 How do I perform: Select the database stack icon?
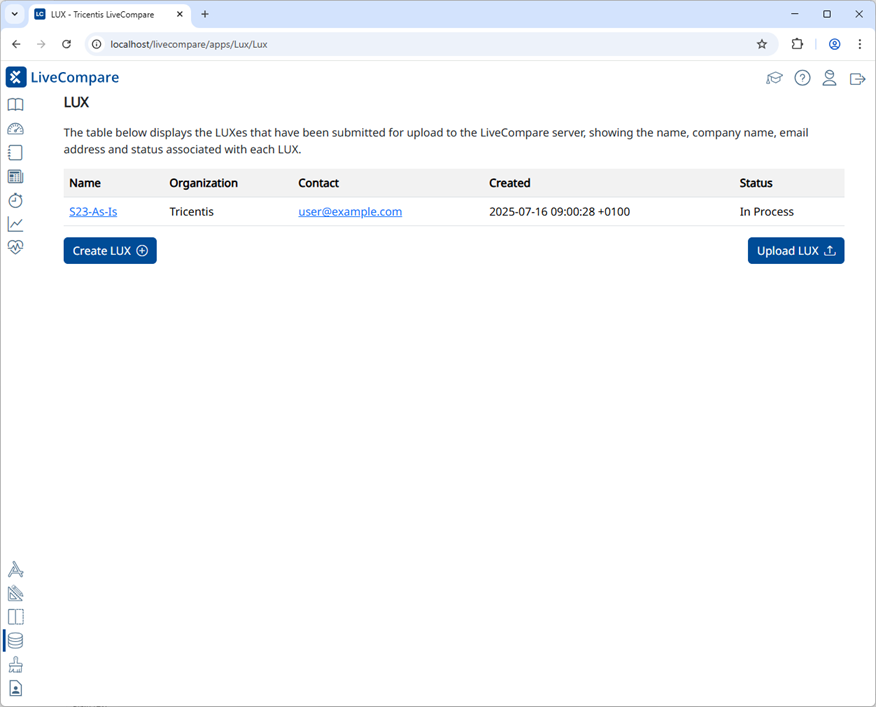[x=15, y=641]
